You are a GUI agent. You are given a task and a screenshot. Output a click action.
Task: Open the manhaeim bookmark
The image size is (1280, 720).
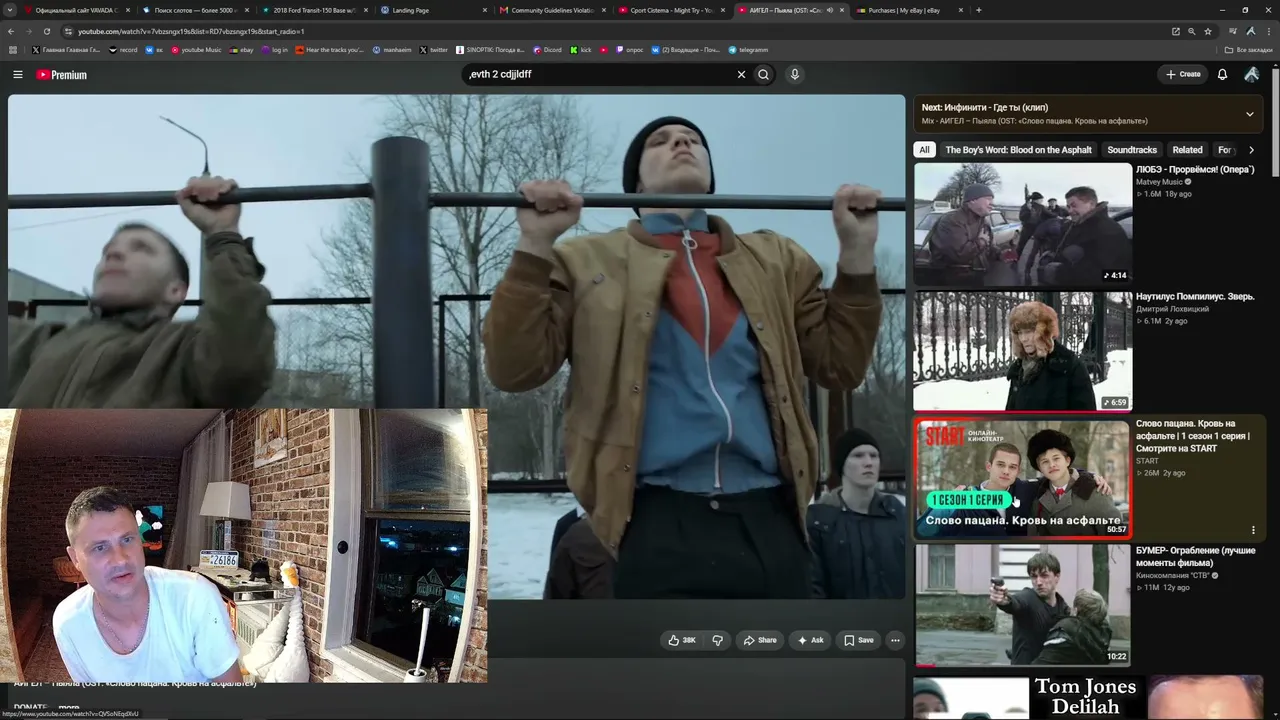(x=391, y=49)
